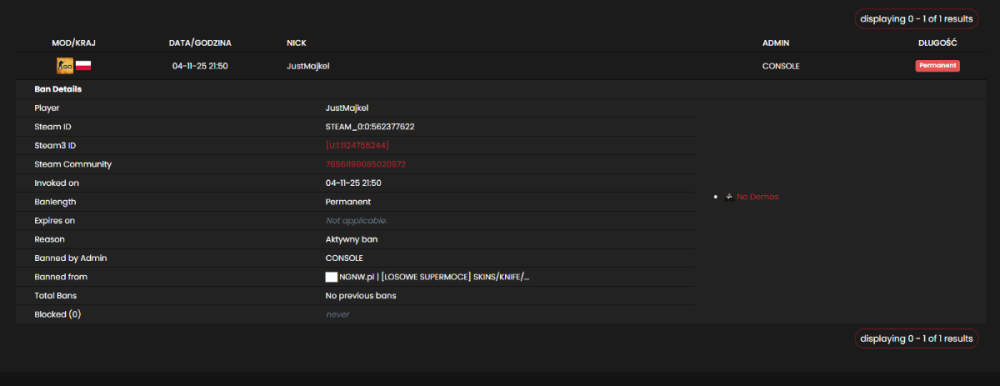Viewport: 1000px width, 386px height.
Task: Click the date 04-11-25 21:50 in the ban row
Action: (200, 66)
